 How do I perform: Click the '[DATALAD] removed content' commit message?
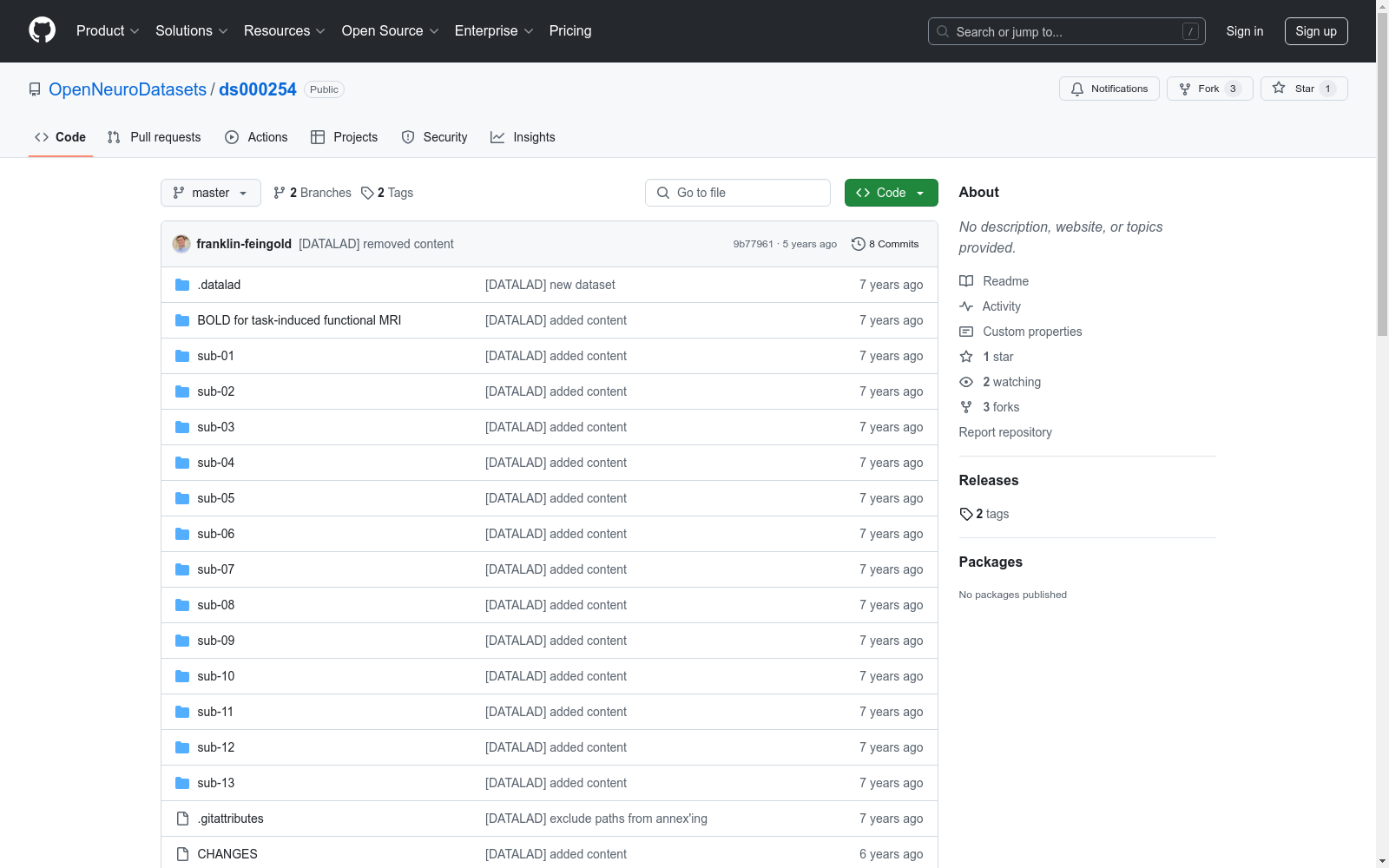376,244
